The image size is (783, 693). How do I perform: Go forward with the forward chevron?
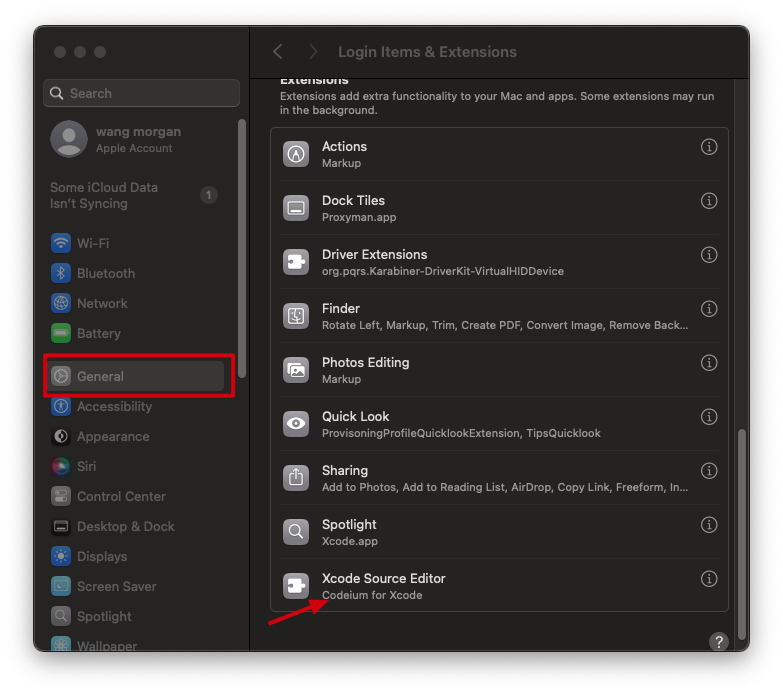coord(313,51)
